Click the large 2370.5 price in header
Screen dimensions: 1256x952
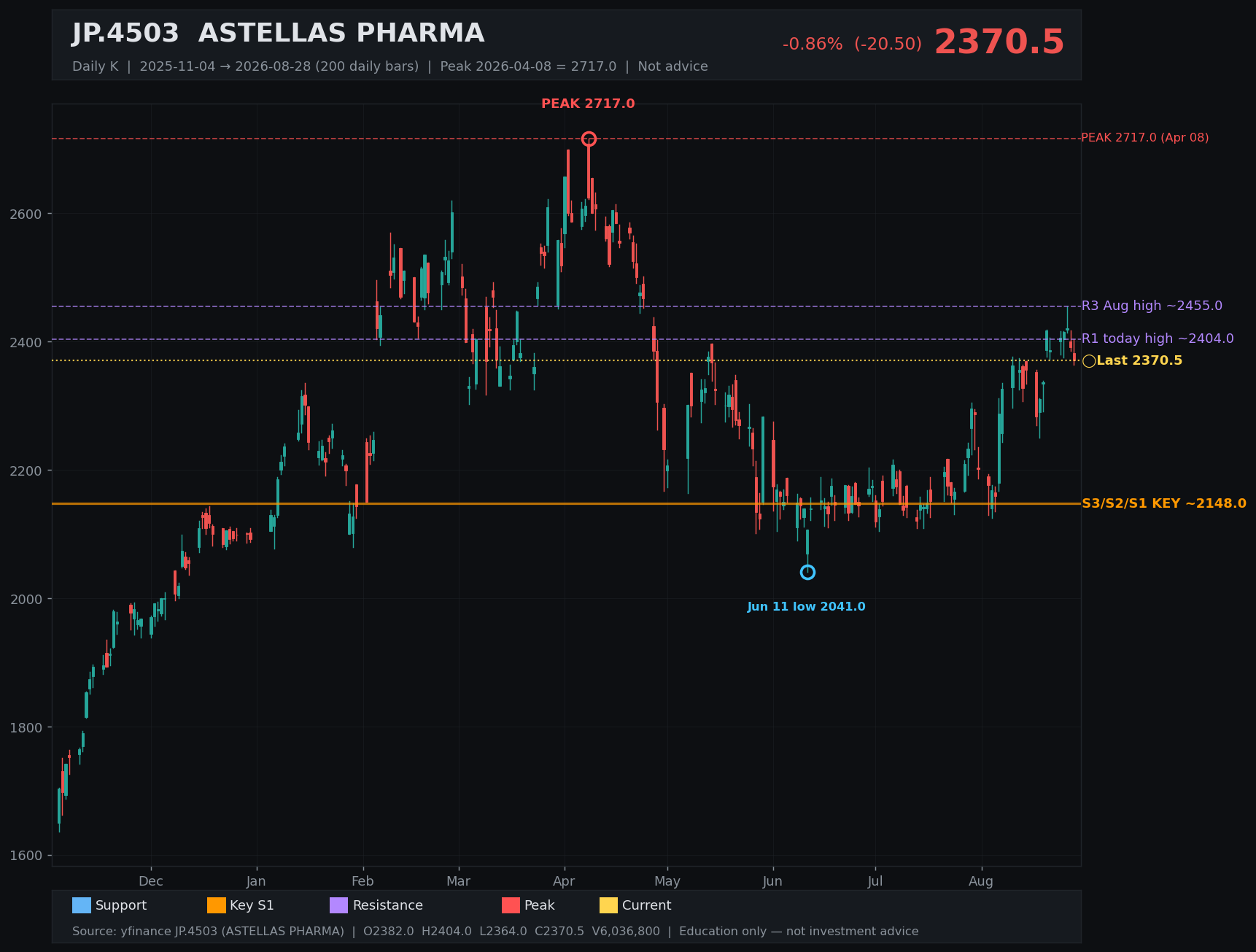[999, 42]
